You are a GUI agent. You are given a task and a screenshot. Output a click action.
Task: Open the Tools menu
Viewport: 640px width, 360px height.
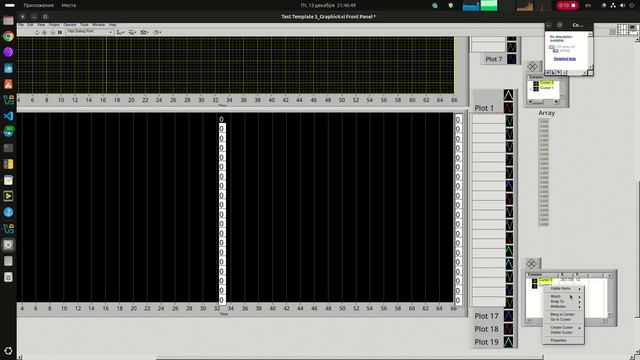(84, 25)
